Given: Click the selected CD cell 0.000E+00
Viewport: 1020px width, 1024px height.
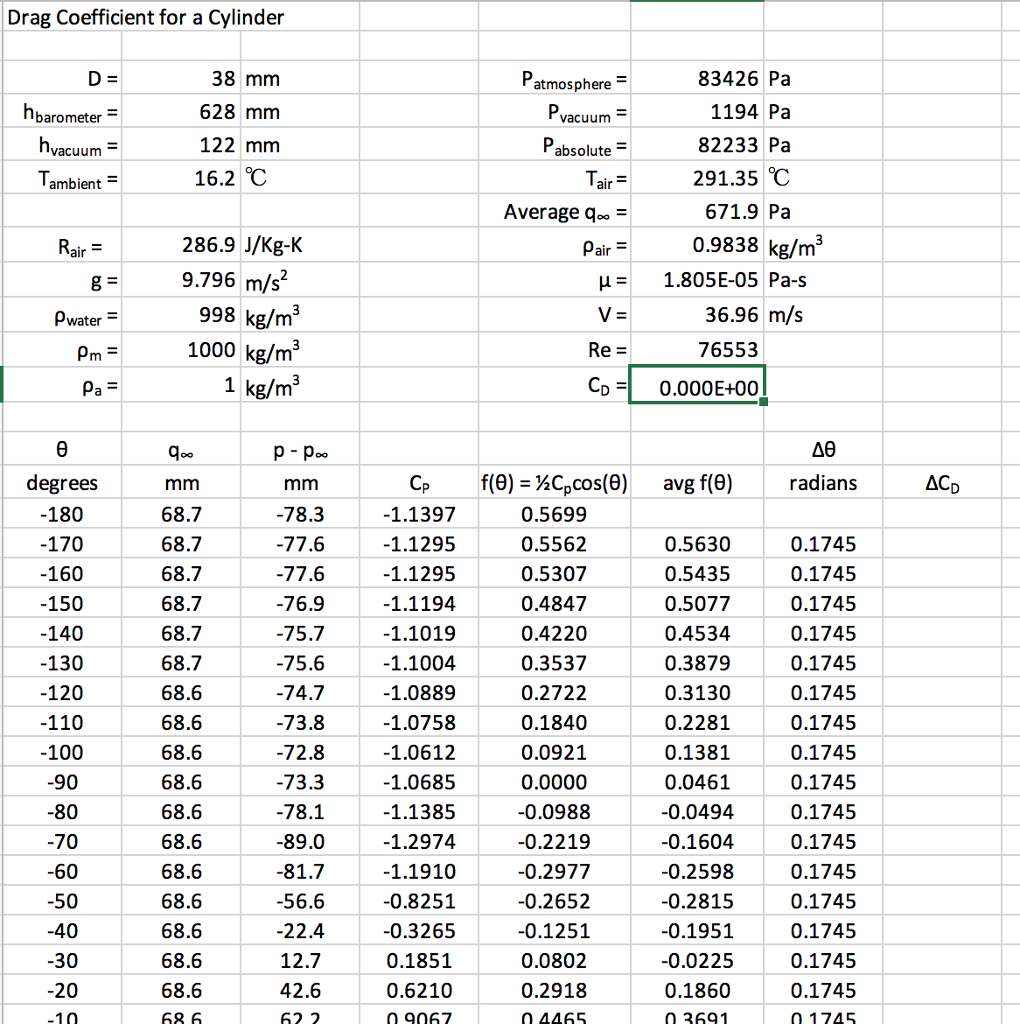Looking at the screenshot, I should pos(697,385).
